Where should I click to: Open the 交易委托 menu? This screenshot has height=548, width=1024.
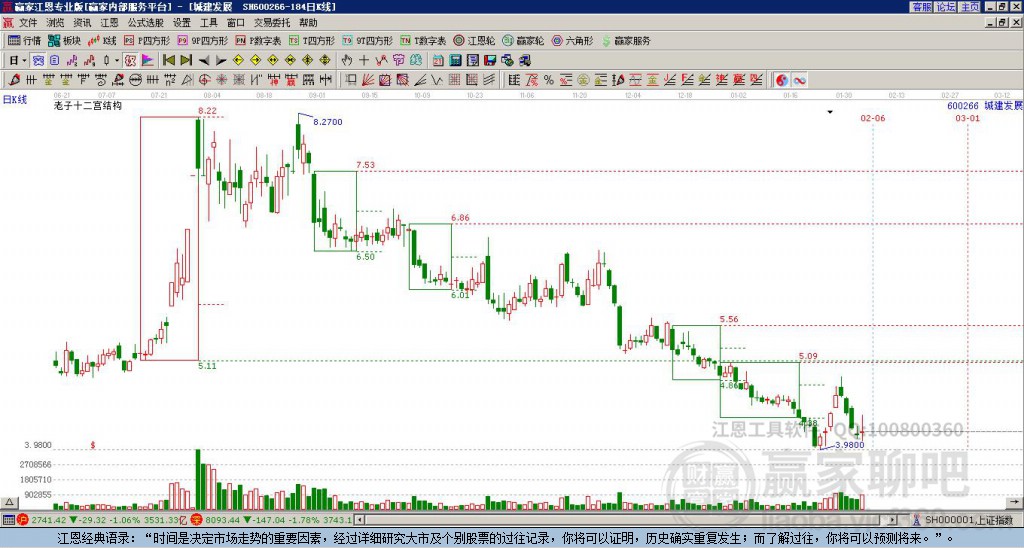pyautogui.click(x=272, y=23)
